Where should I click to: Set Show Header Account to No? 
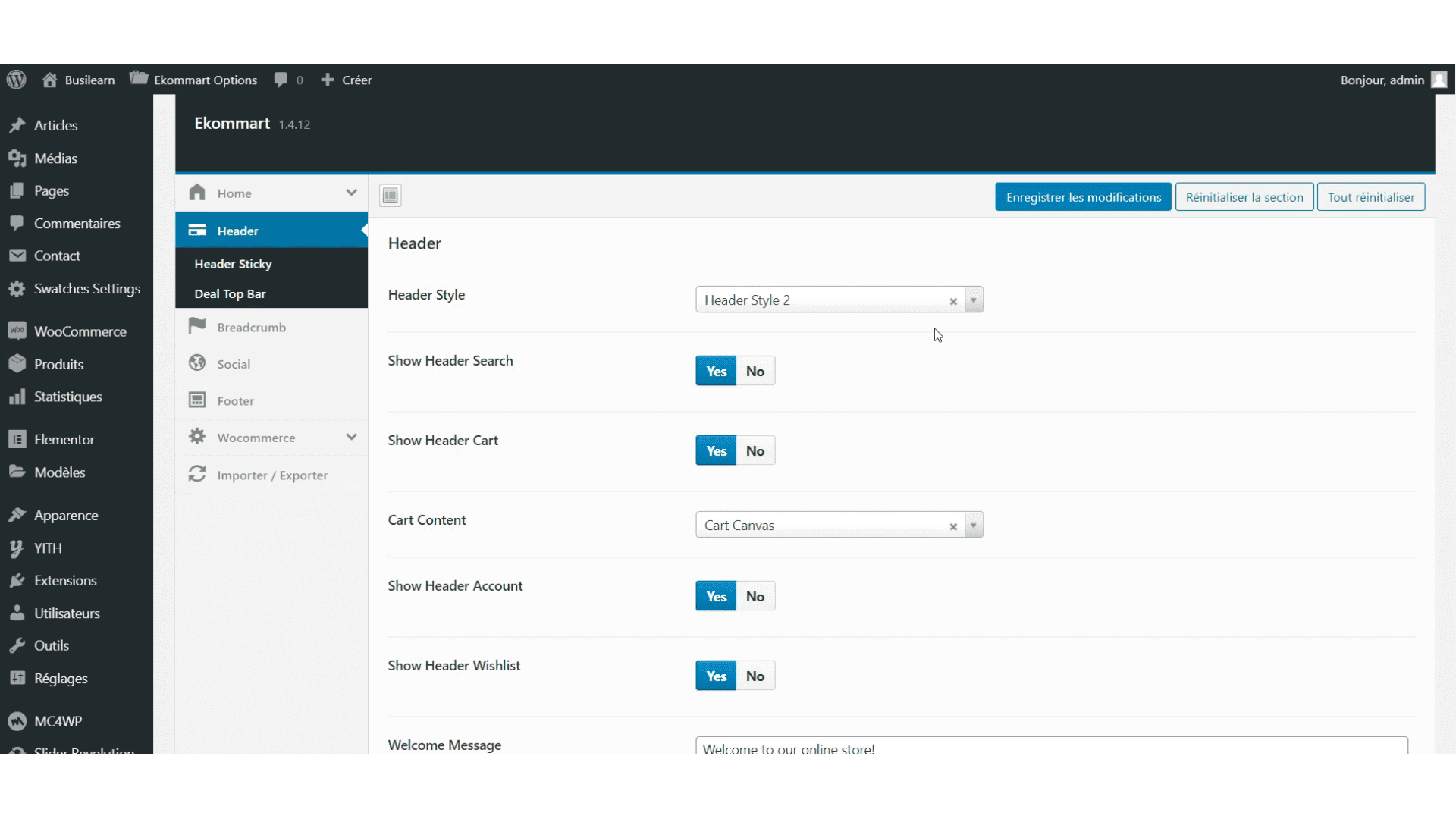pyautogui.click(x=755, y=596)
